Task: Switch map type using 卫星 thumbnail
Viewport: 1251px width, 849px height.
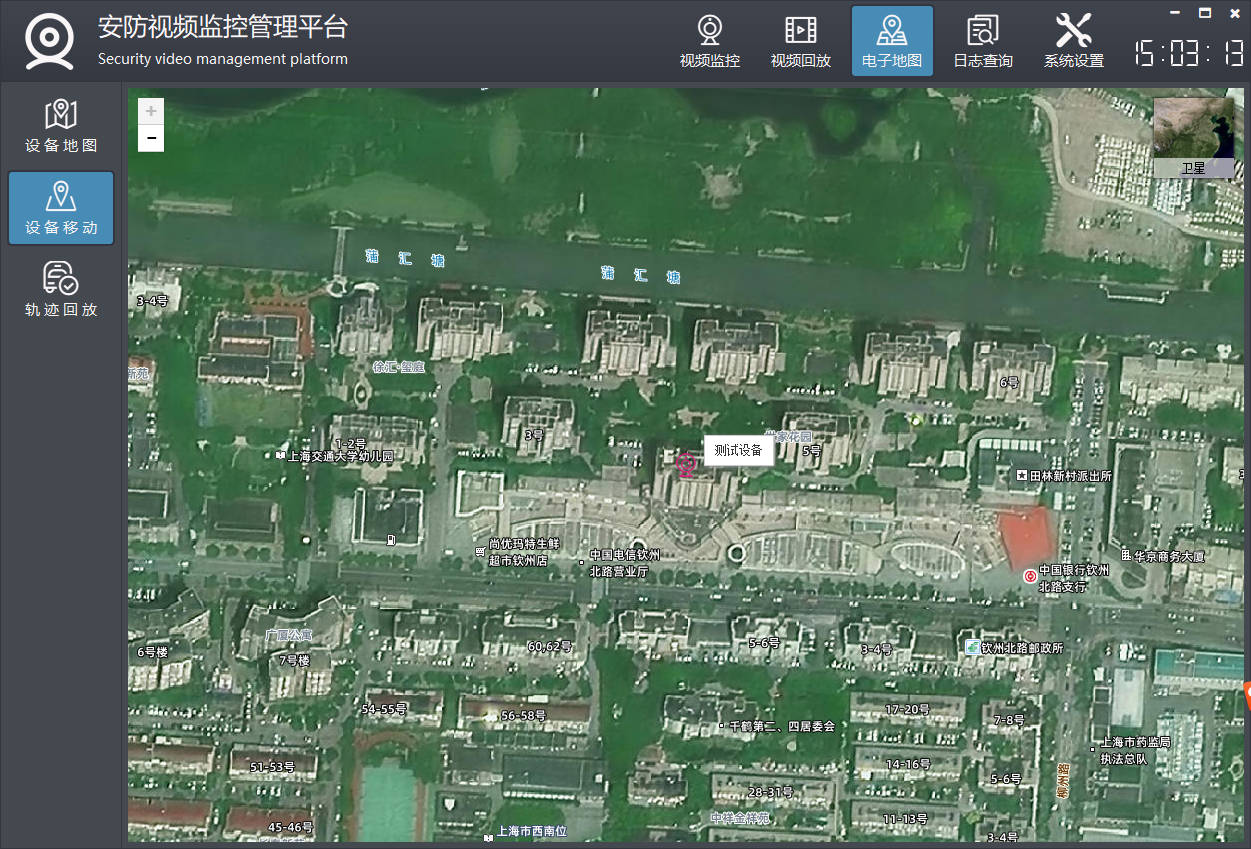Action: click(1193, 137)
